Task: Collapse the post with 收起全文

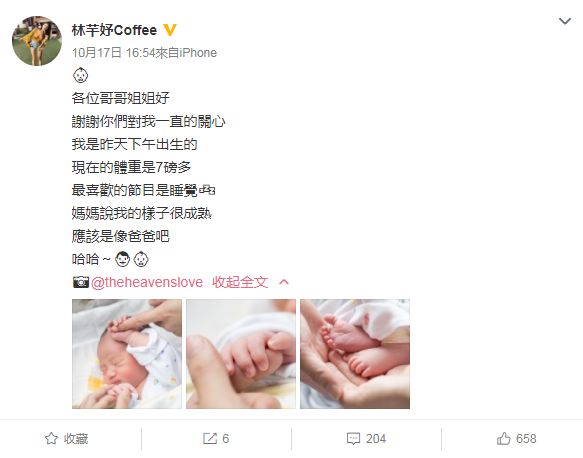Action: (240, 282)
